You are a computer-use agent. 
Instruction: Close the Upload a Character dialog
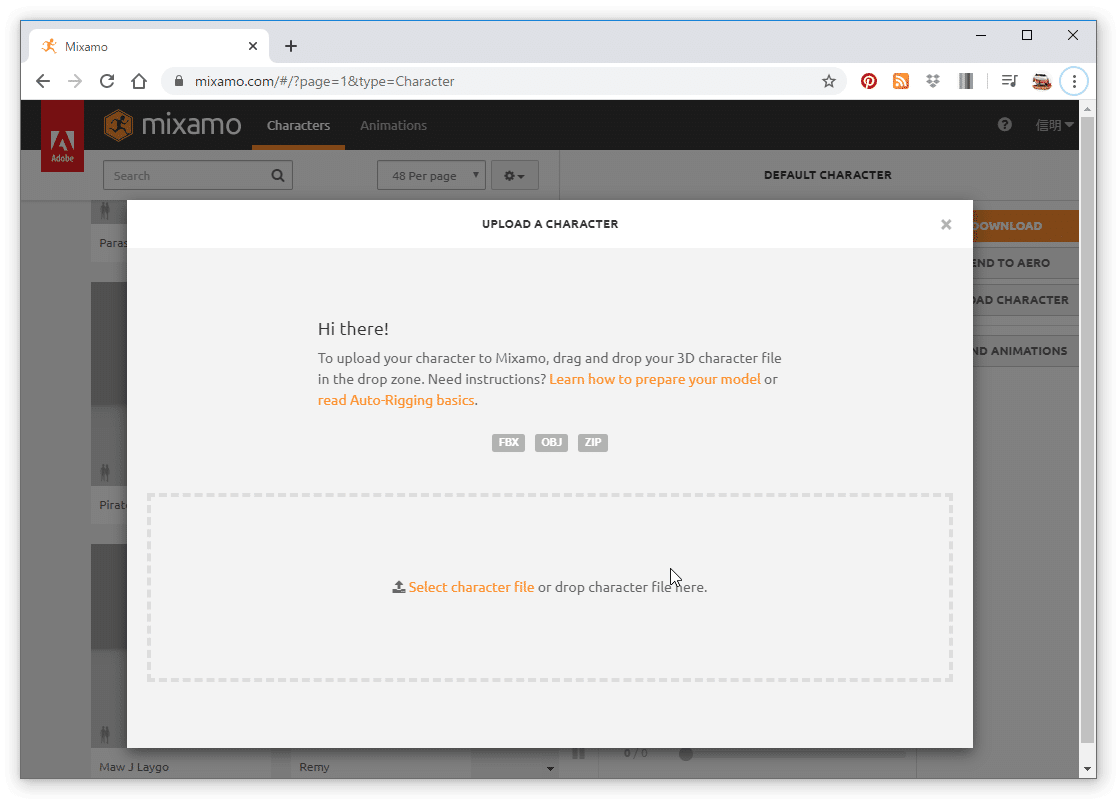click(x=945, y=224)
